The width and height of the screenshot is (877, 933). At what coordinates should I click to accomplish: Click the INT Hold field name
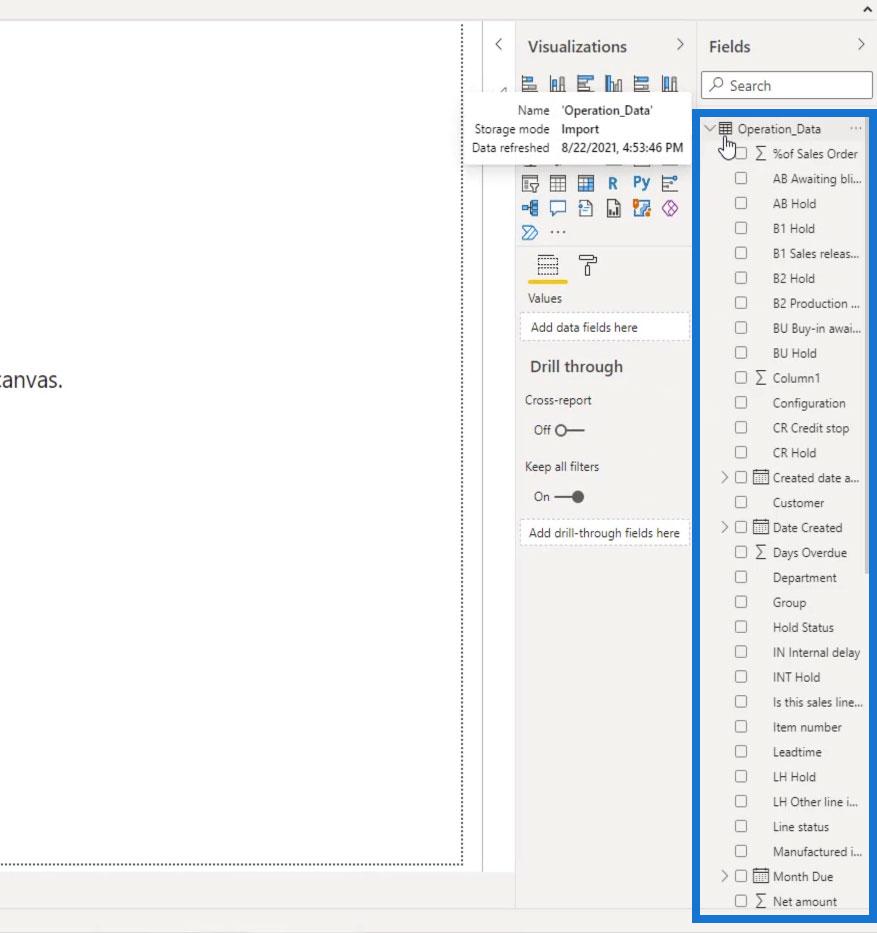[796, 677]
